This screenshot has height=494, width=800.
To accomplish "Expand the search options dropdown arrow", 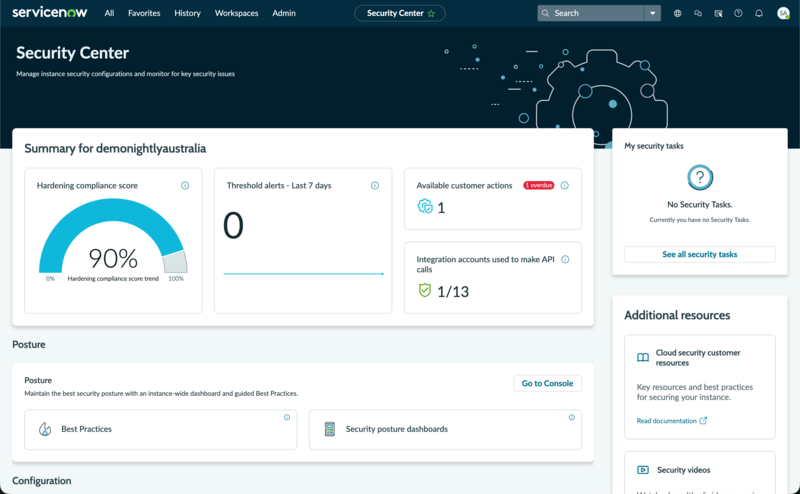I will (x=653, y=13).
